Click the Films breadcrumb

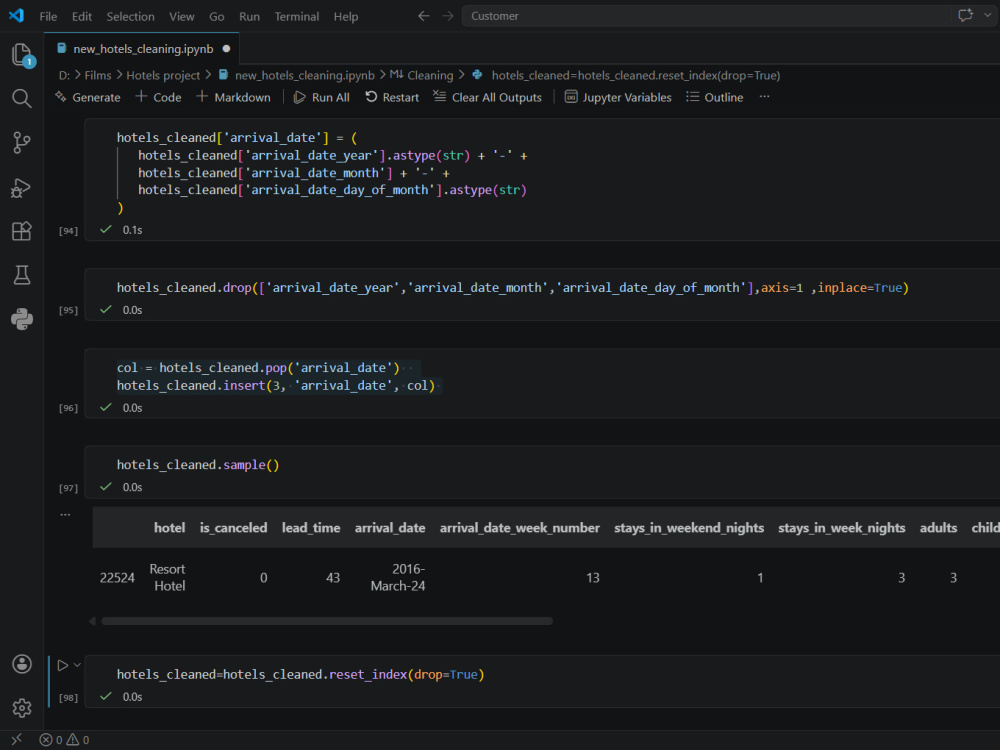[x=98, y=75]
